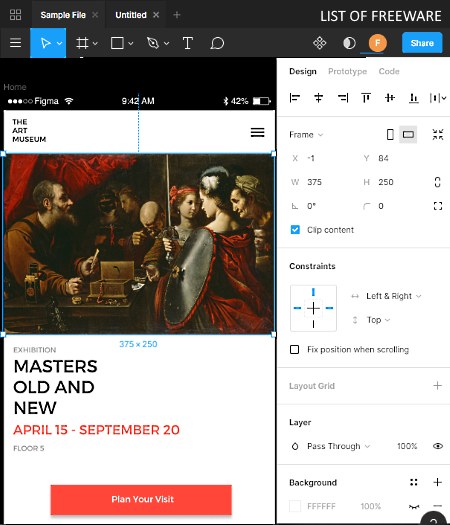Expand the Move tool options arrow
This screenshot has width=450, height=525.
click(x=59, y=43)
